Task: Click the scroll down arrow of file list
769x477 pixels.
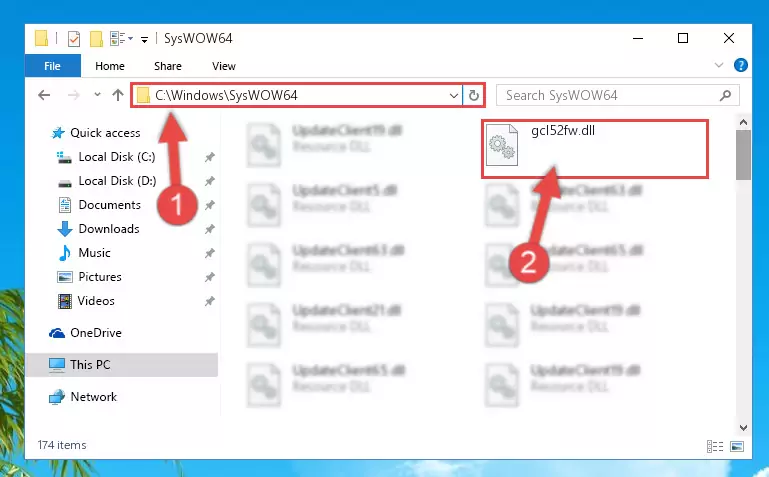Action: click(x=743, y=428)
